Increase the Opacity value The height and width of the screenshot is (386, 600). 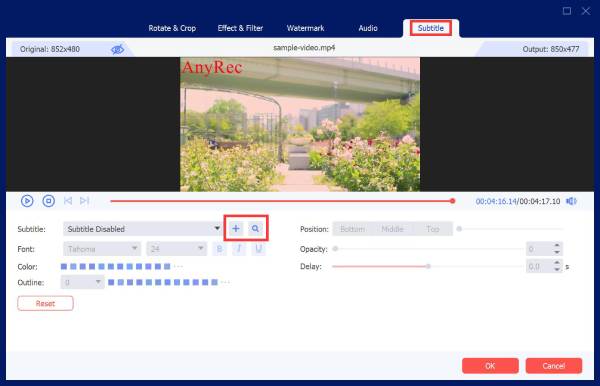(557, 245)
